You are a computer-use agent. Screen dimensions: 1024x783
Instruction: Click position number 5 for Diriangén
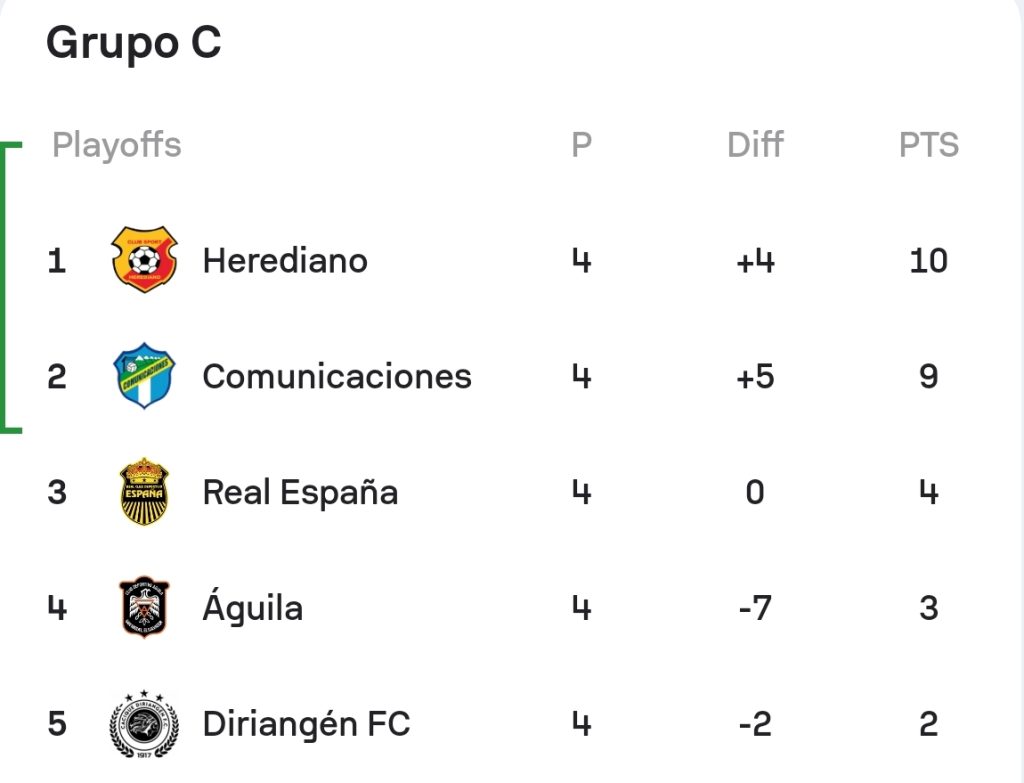(x=57, y=724)
